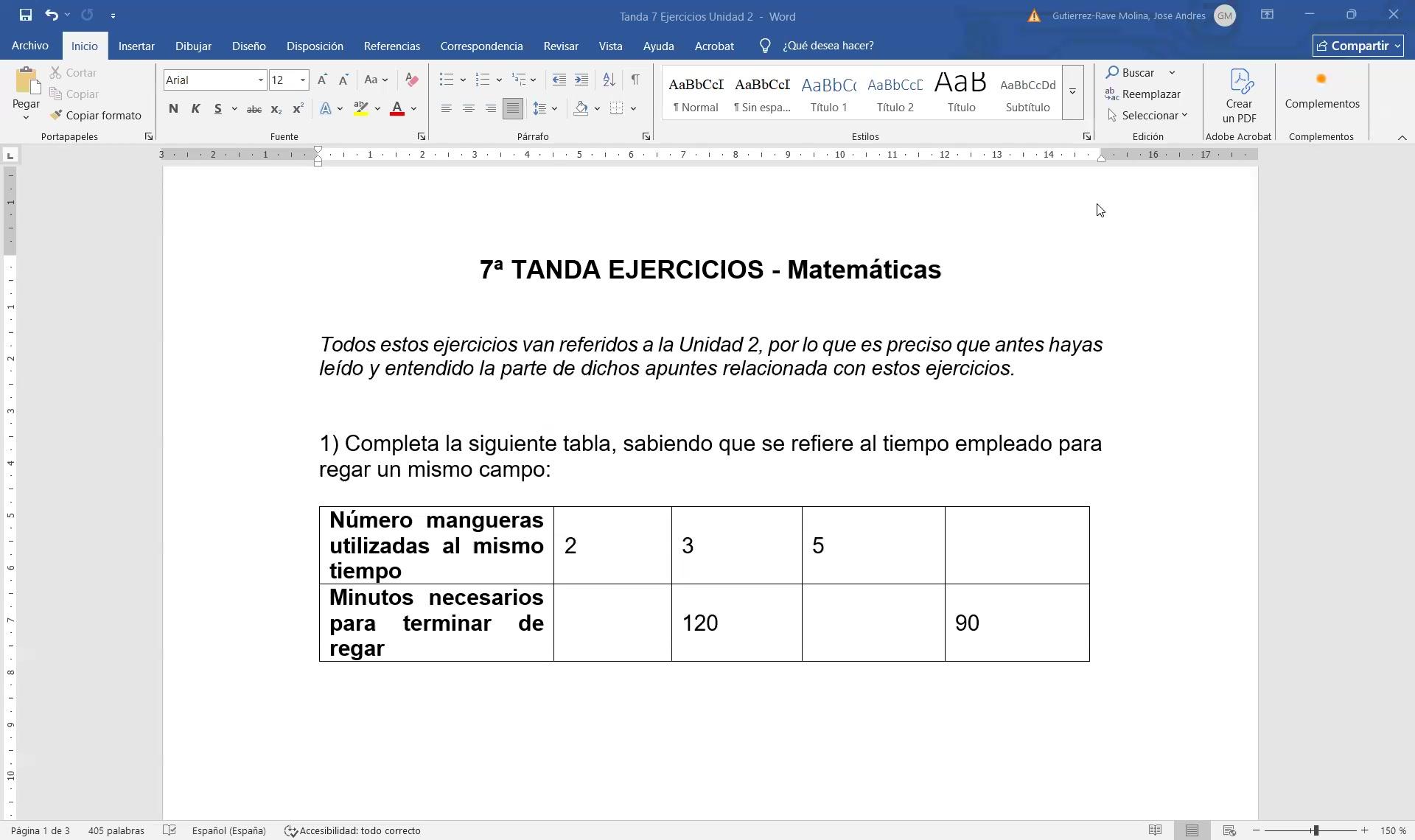1415x840 pixels.
Task: Click the Compartir button
Action: [x=1357, y=46]
